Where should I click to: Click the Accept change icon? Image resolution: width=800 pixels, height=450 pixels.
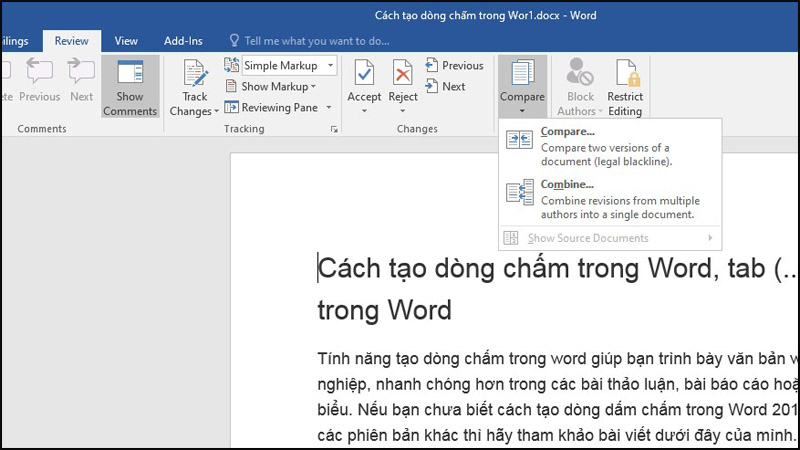point(364,72)
